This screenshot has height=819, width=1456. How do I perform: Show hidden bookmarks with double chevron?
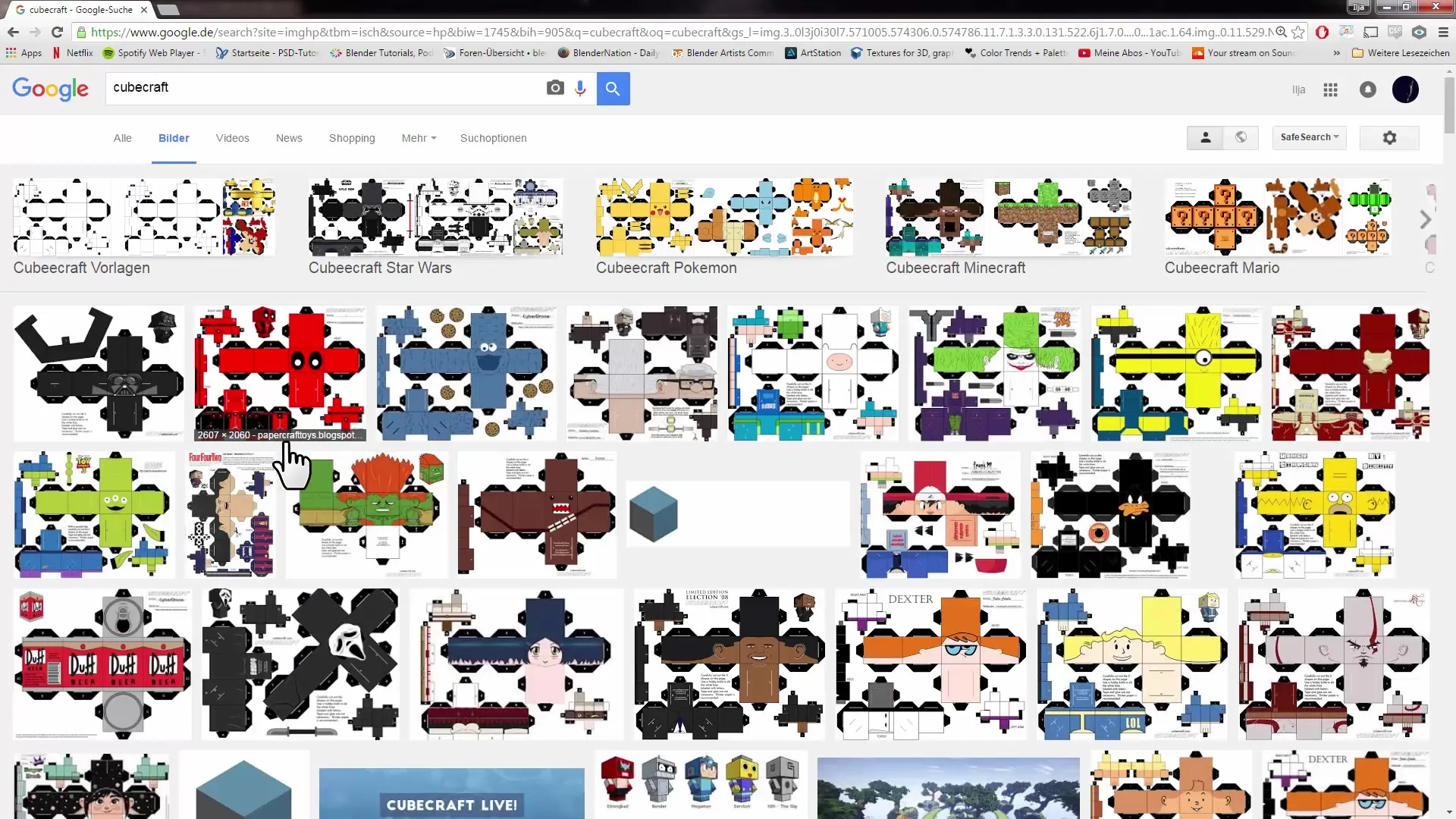[1336, 53]
